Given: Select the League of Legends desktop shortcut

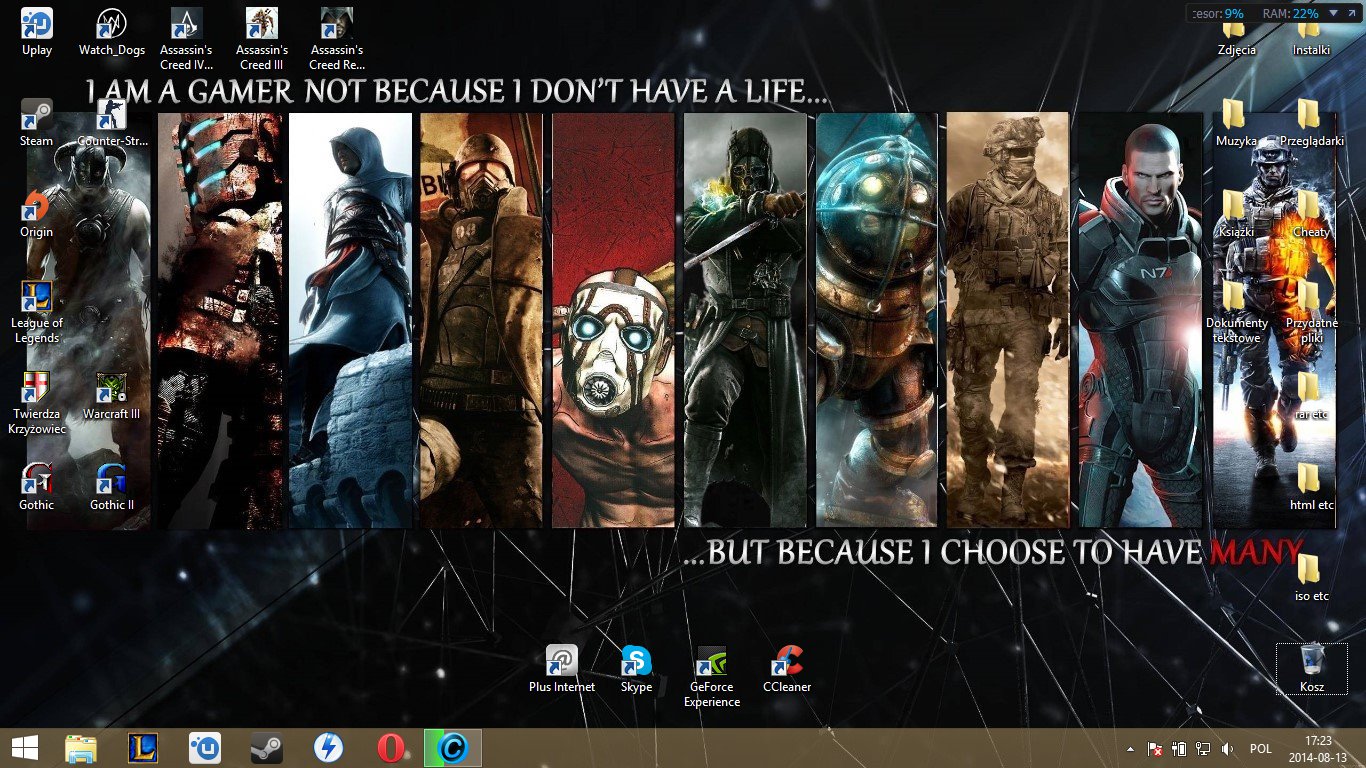Looking at the screenshot, I should [37, 312].
